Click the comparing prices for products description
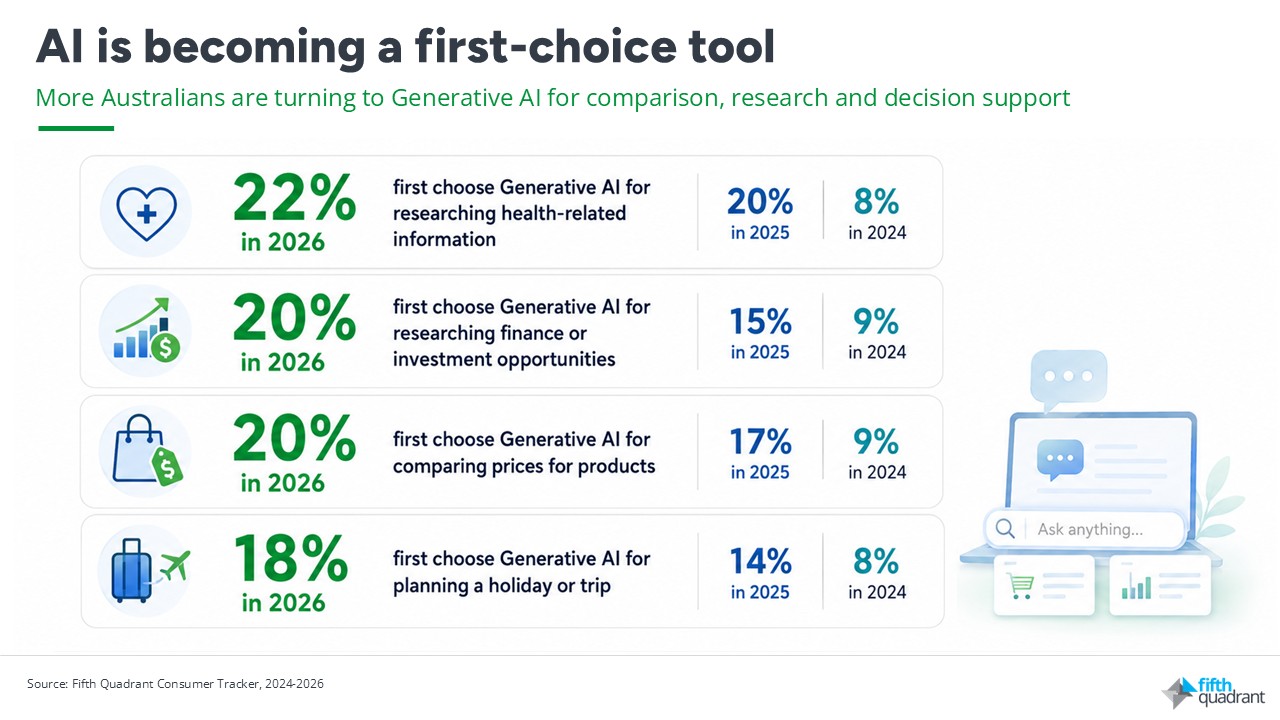The image size is (1280, 720). pyautogui.click(x=524, y=453)
